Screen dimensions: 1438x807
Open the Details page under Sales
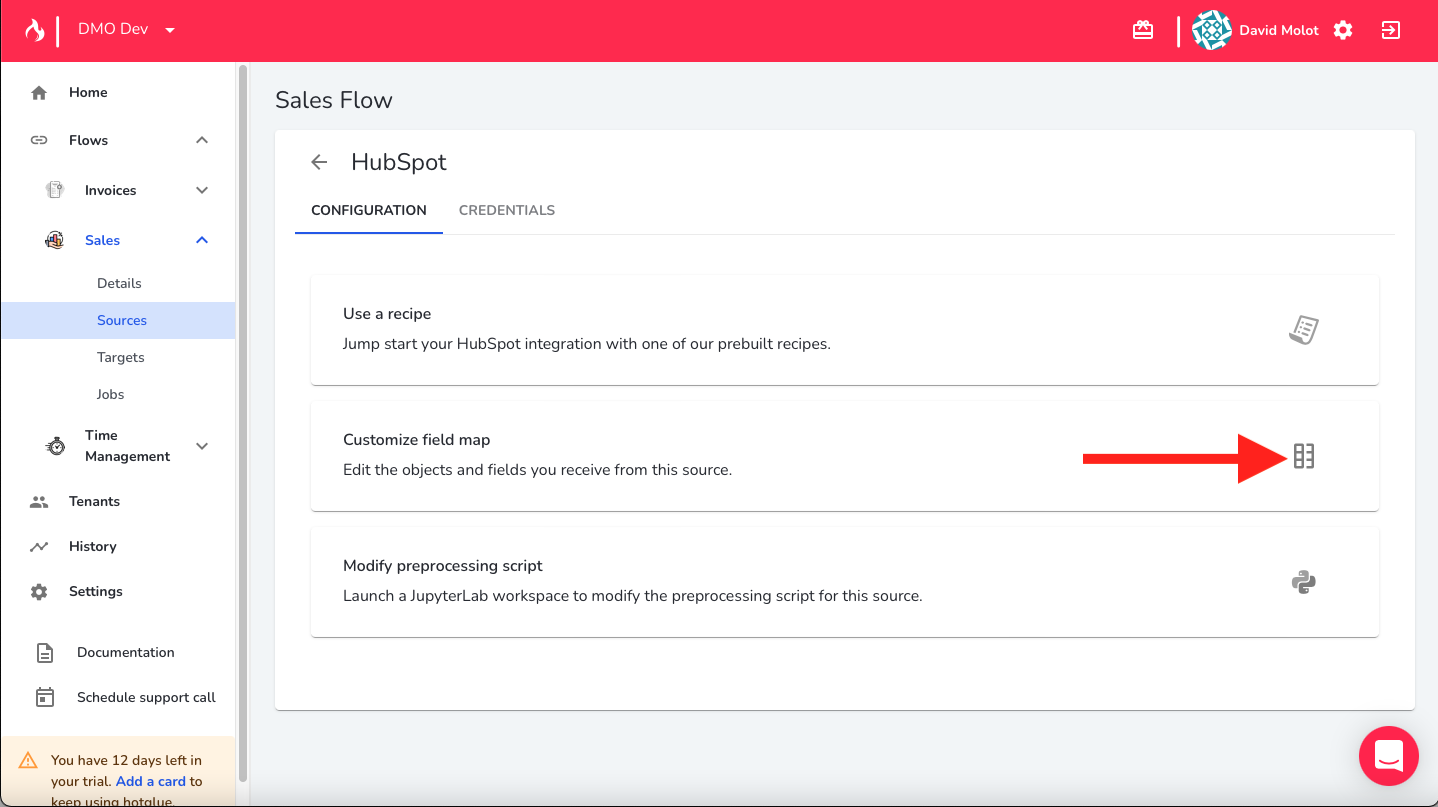(119, 284)
